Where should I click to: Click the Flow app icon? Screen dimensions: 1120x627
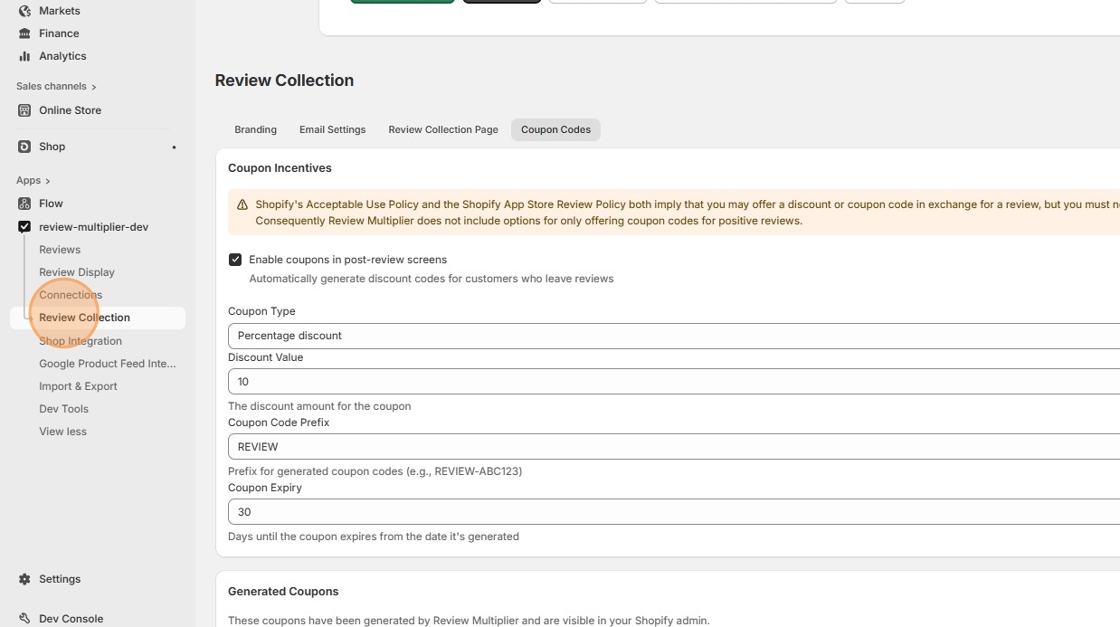pos(24,204)
